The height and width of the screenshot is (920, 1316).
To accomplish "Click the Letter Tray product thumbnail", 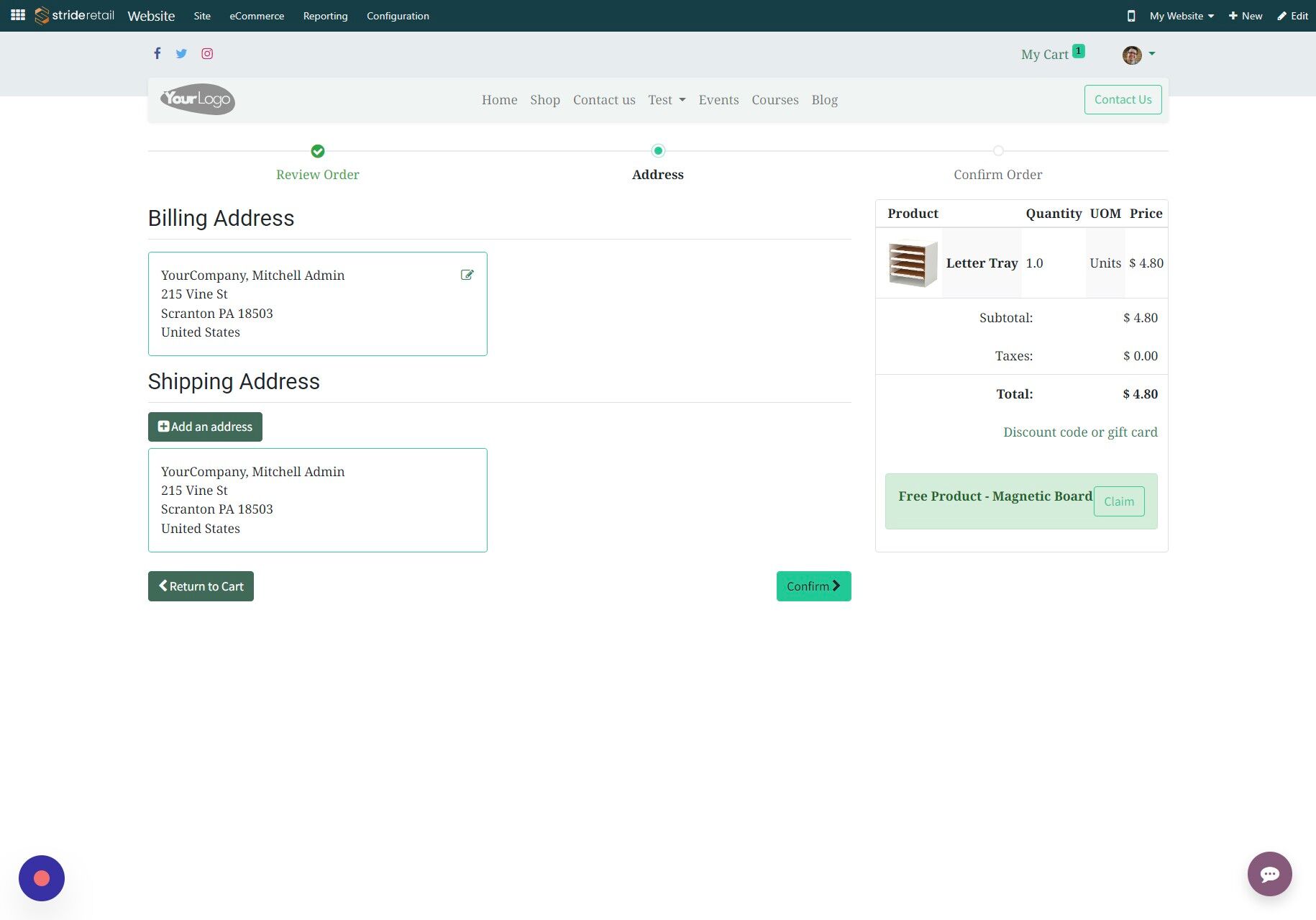I will point(911,263).
